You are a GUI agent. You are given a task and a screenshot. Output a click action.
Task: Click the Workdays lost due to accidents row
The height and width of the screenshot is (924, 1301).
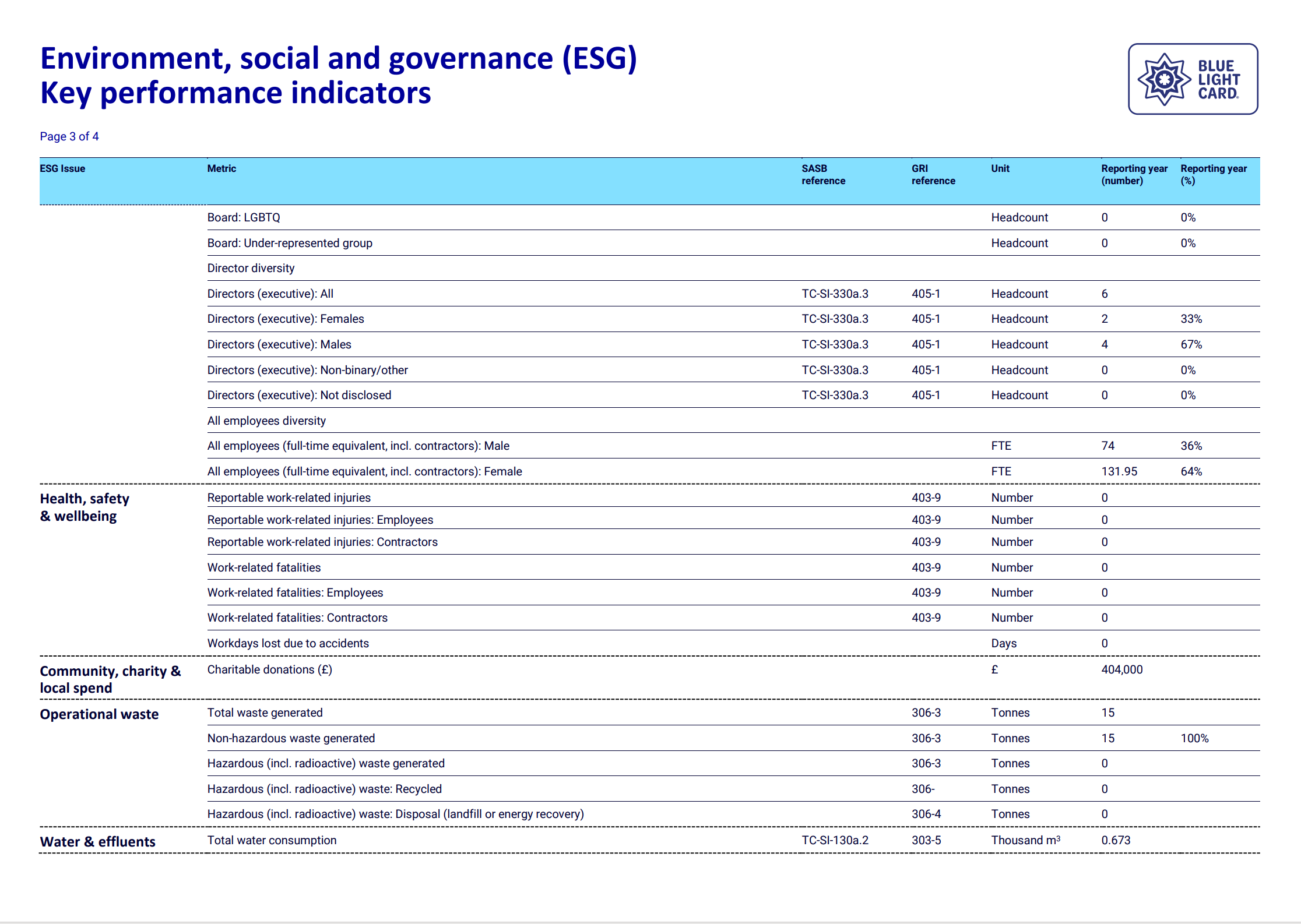coord(288,643)
